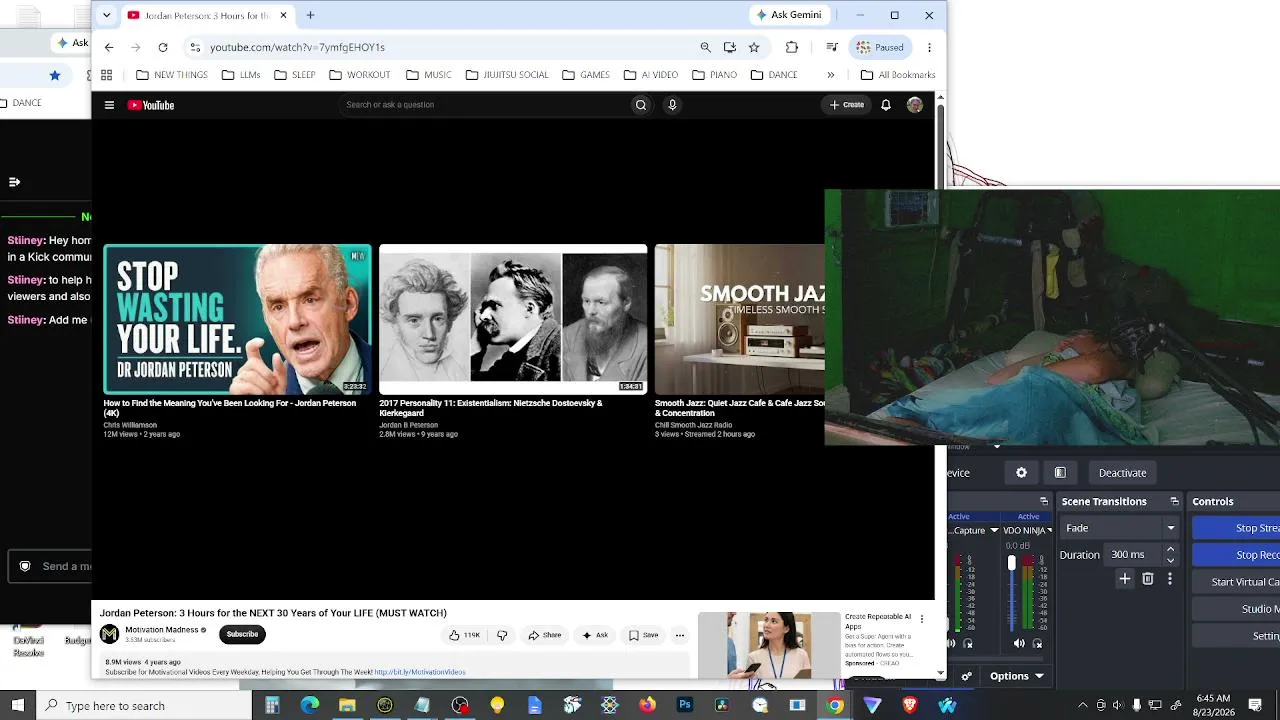1280x720 pixels.
Task: Open the bit.ly MotivationVideos link
Action: (x=420, y=672)
